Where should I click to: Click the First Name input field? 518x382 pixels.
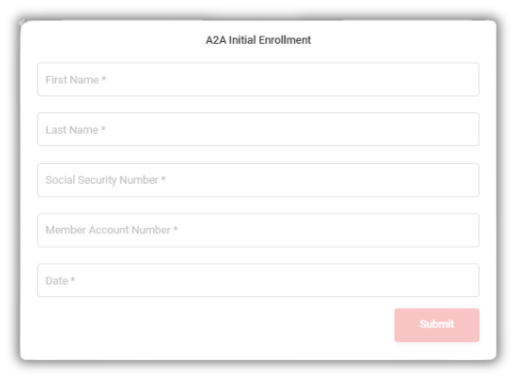(258, 79)
